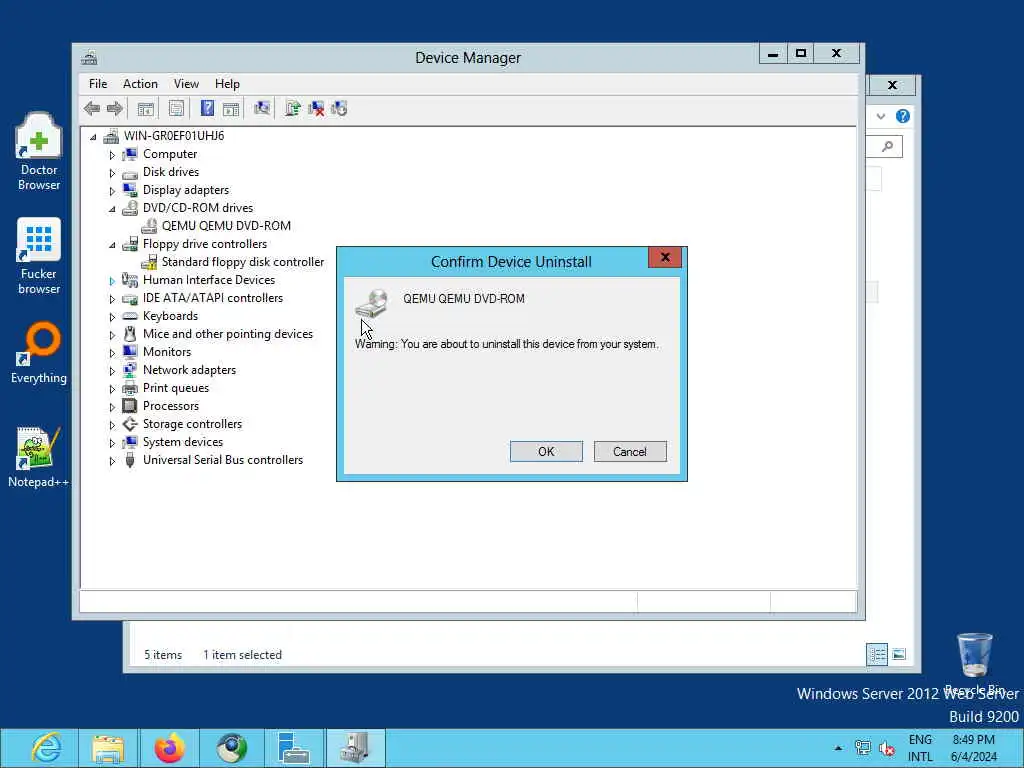1024x768 pixels.
Task: Click the Scan for hardware changes icon
Action: (262, 108)
